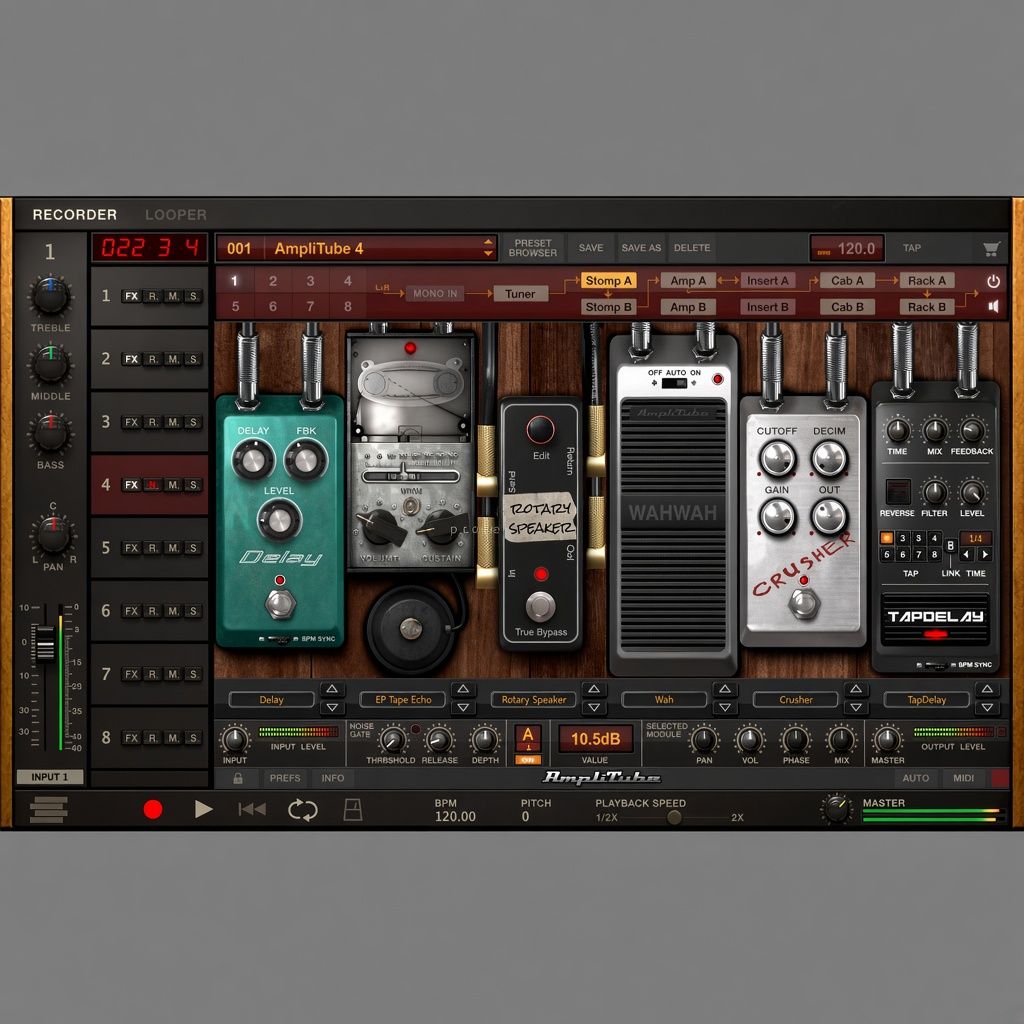Click the PAN knob on channel strip
This screenshot has width=1024, height=1024.
(x=53, y=535)
